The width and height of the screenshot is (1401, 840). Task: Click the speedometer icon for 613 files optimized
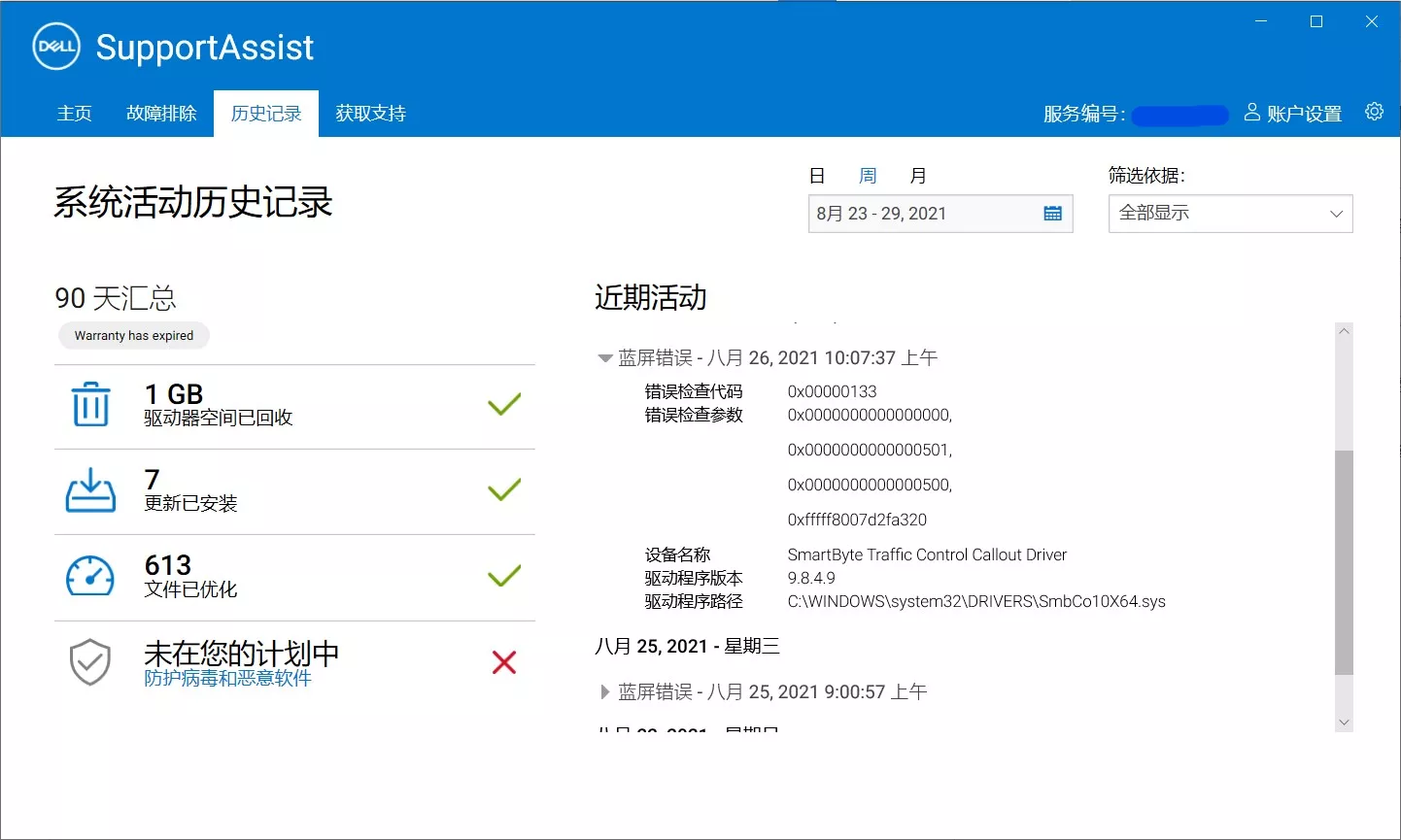click(x=90, y=576)
